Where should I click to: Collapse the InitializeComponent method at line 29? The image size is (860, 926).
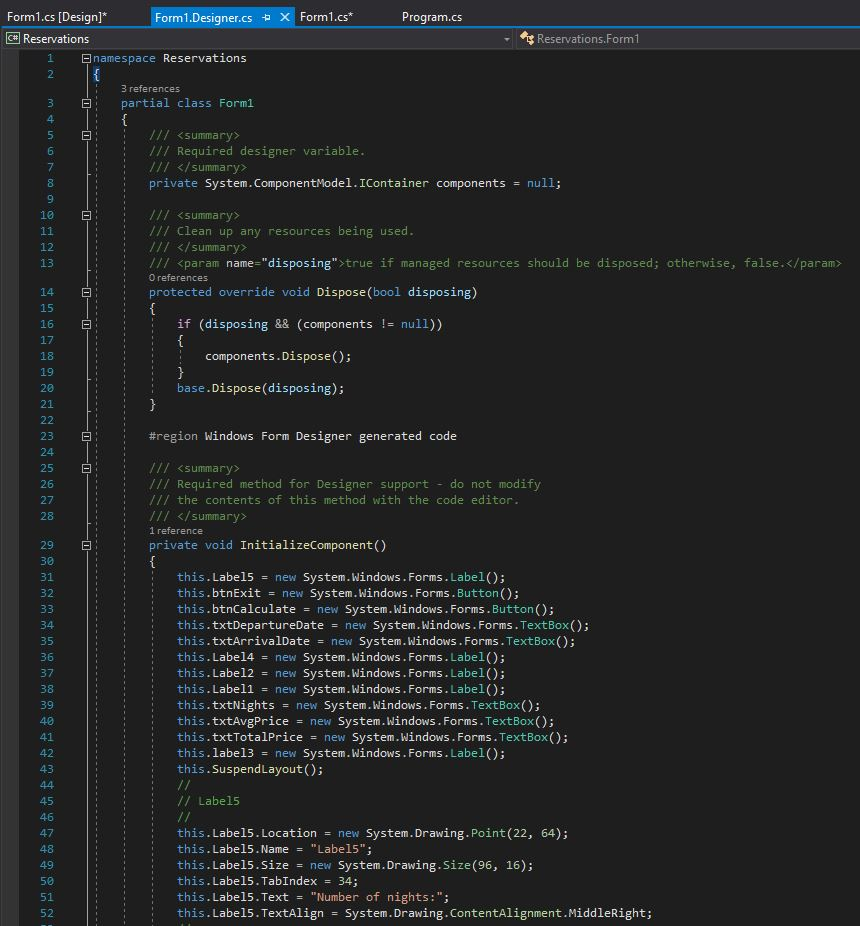pyautogui.click(x=86, y=545)
